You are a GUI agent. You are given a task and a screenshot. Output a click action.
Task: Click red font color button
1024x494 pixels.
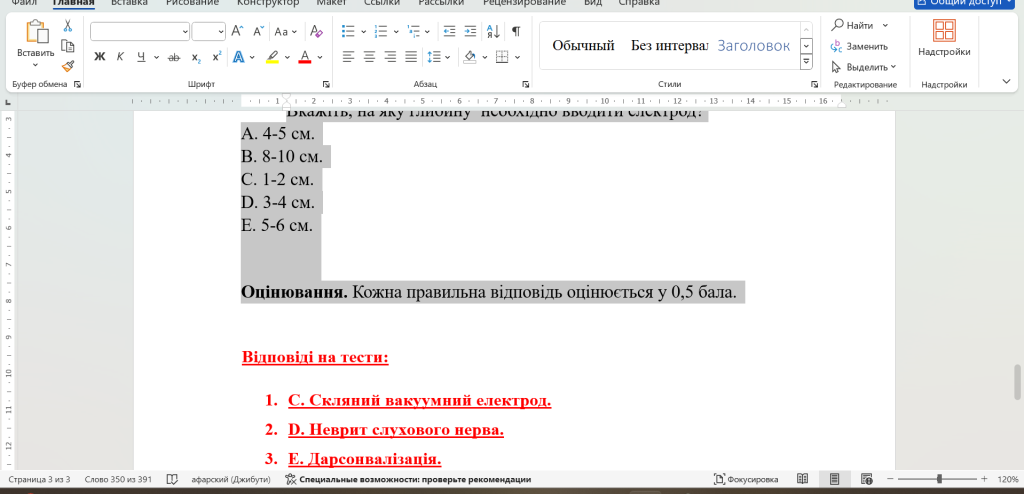coord(304,57)
